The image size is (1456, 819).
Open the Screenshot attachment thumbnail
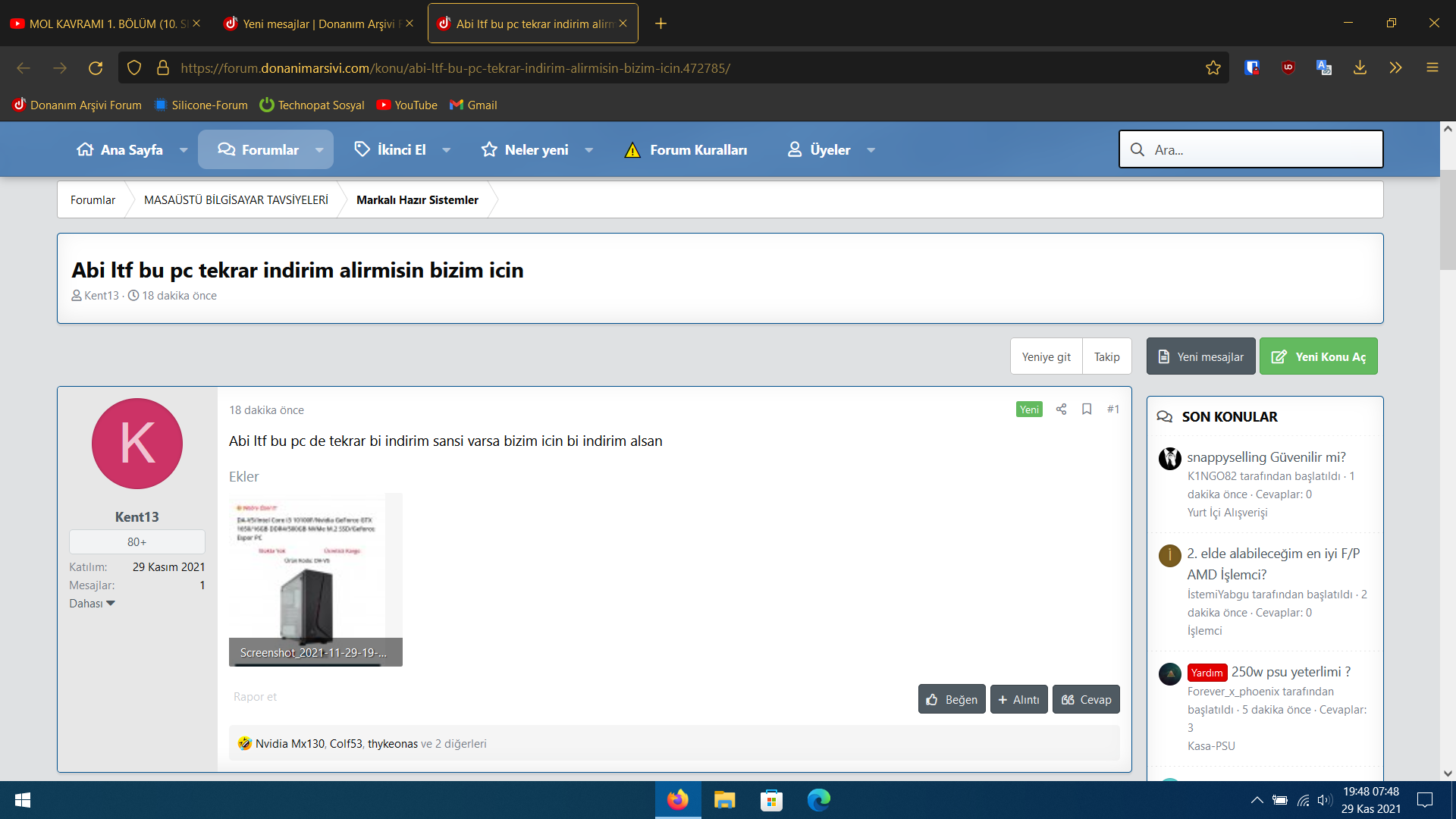pyautogui.click(x=315, y=579)
